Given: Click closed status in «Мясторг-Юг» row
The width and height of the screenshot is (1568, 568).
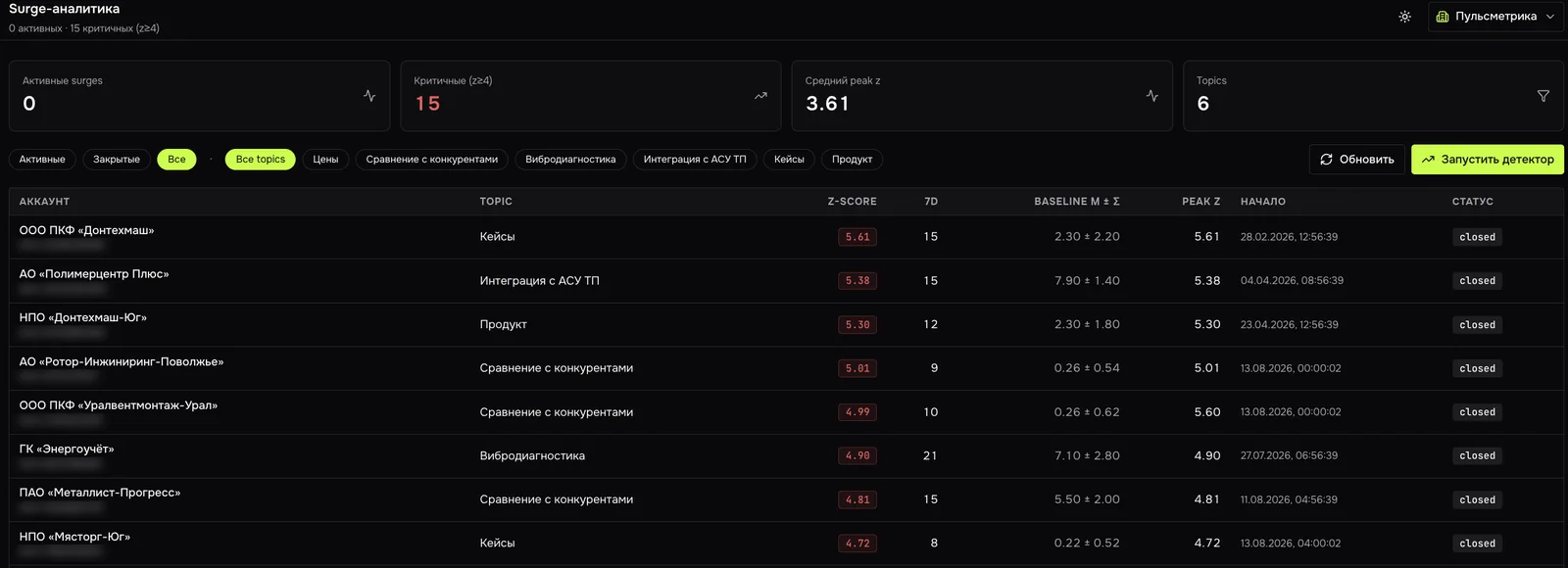Looking at the screenshot, I should pos(1477,544).
